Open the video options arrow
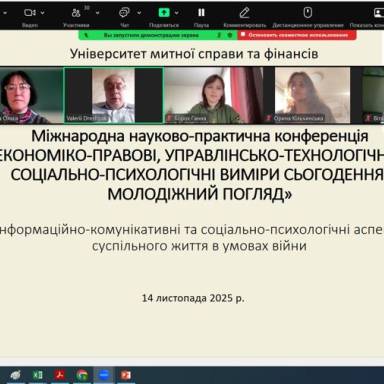The width and height of the screenshot is (384, 384). pos(43,13)
